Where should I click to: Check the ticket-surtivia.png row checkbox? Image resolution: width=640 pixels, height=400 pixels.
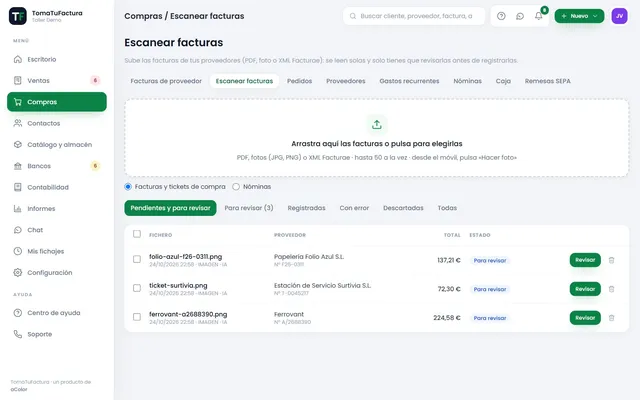tap(137, 288)
